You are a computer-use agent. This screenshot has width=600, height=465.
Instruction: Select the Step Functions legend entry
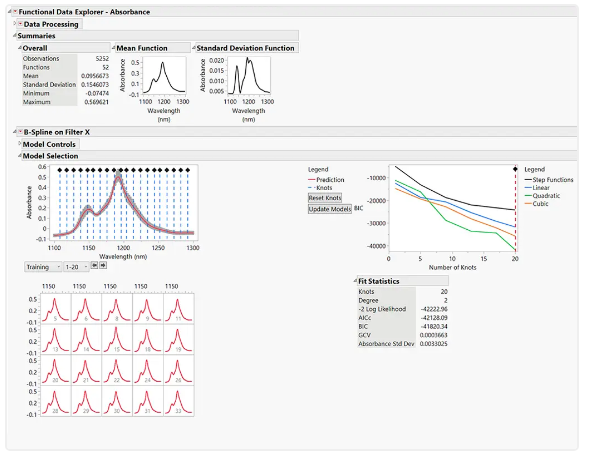(551, 179)
